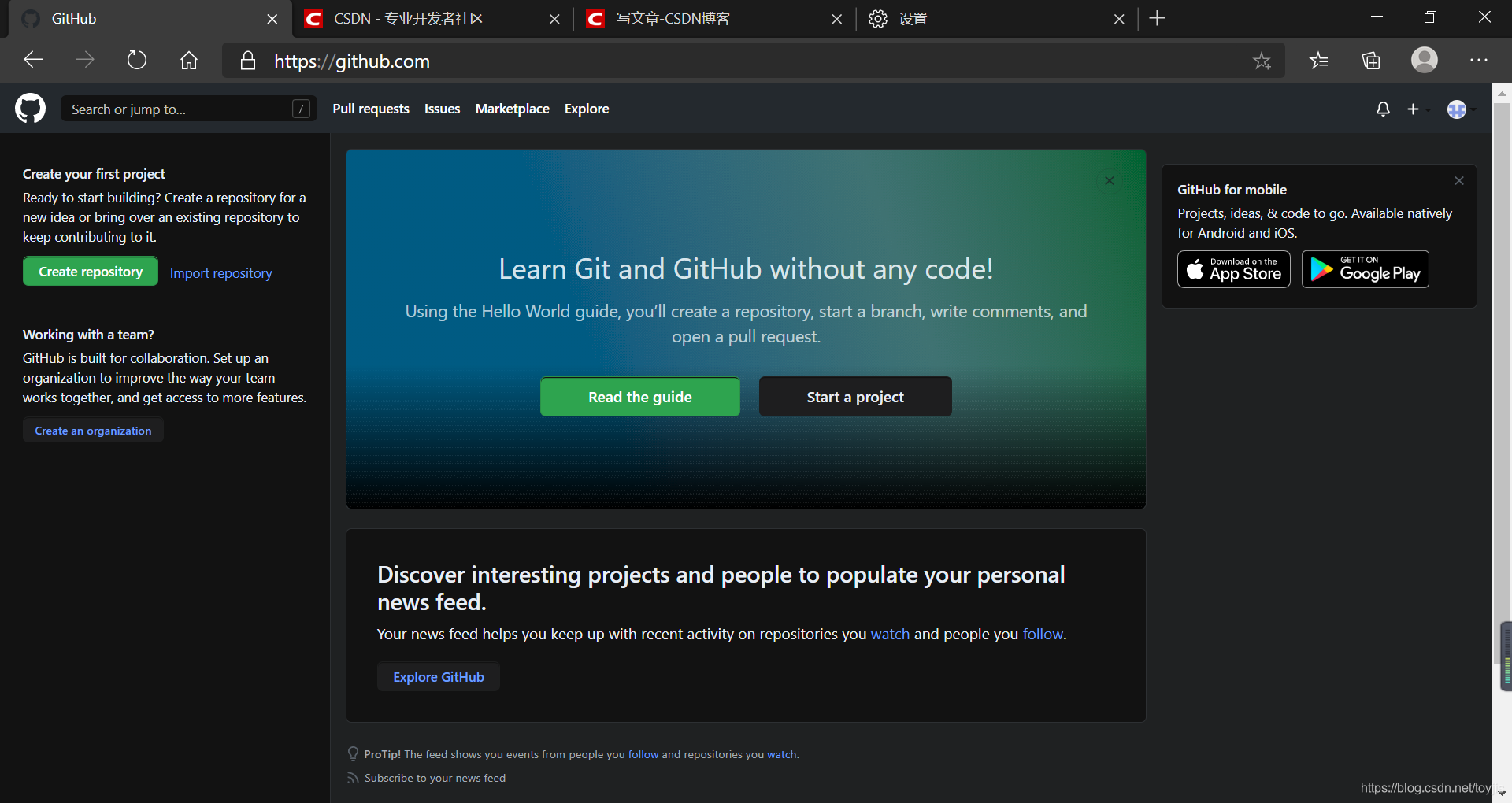Click browser forward arrow
Image resolution: width=1512 pixels, height=803 pixels.
pos(85,60)
